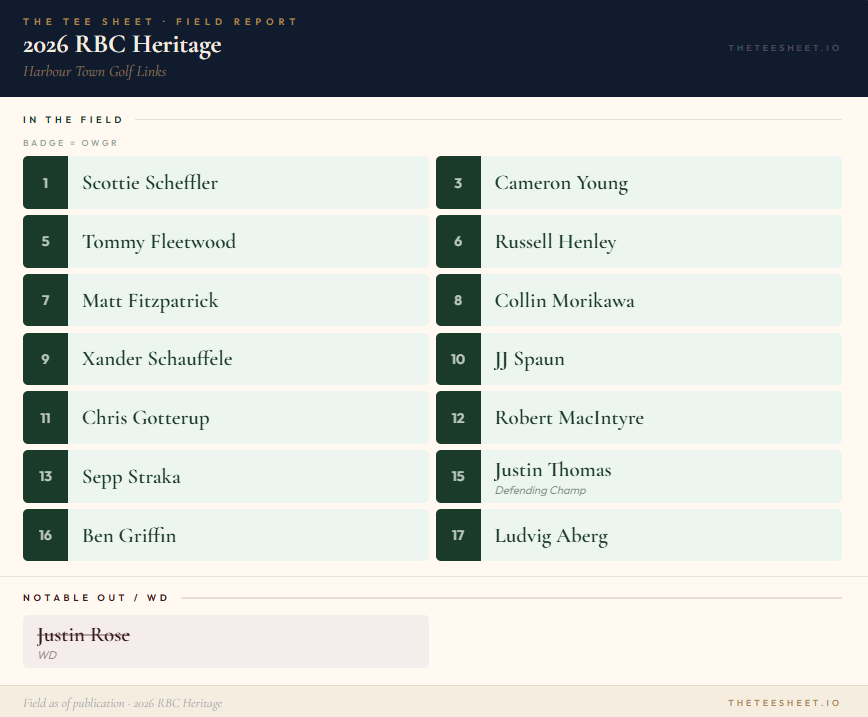868x717 pixels.
Task: Click the Notable Out / WD heading
Action: click(96, 597)
